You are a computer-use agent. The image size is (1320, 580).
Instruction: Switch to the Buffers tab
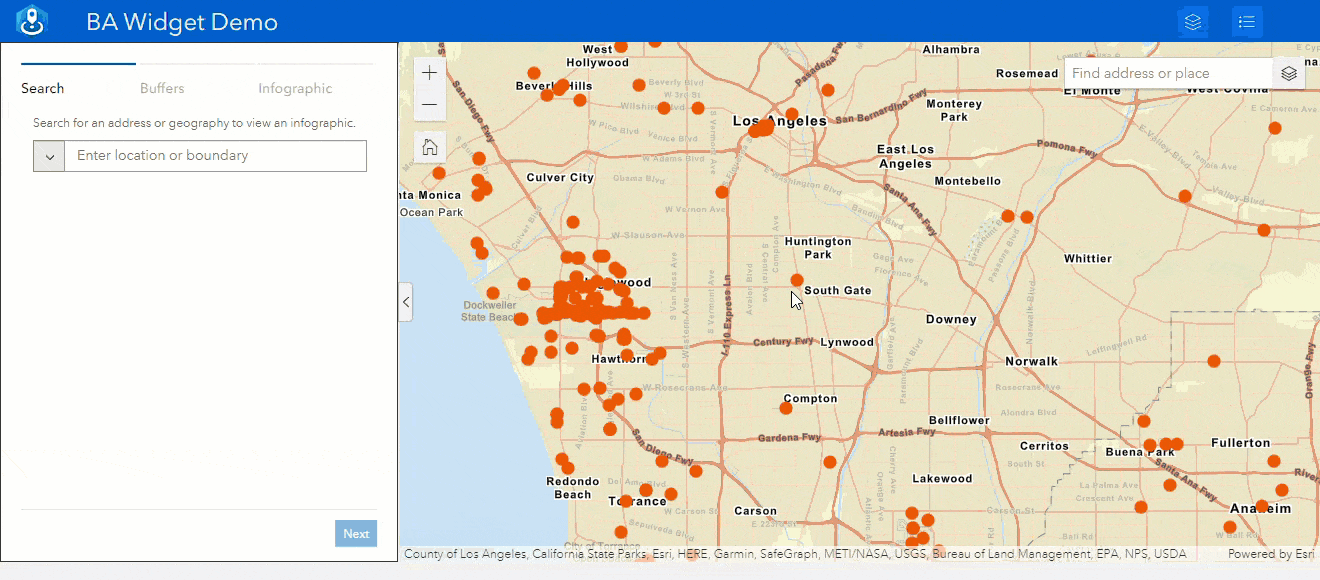pyautogui.click(x=162, y=88)
